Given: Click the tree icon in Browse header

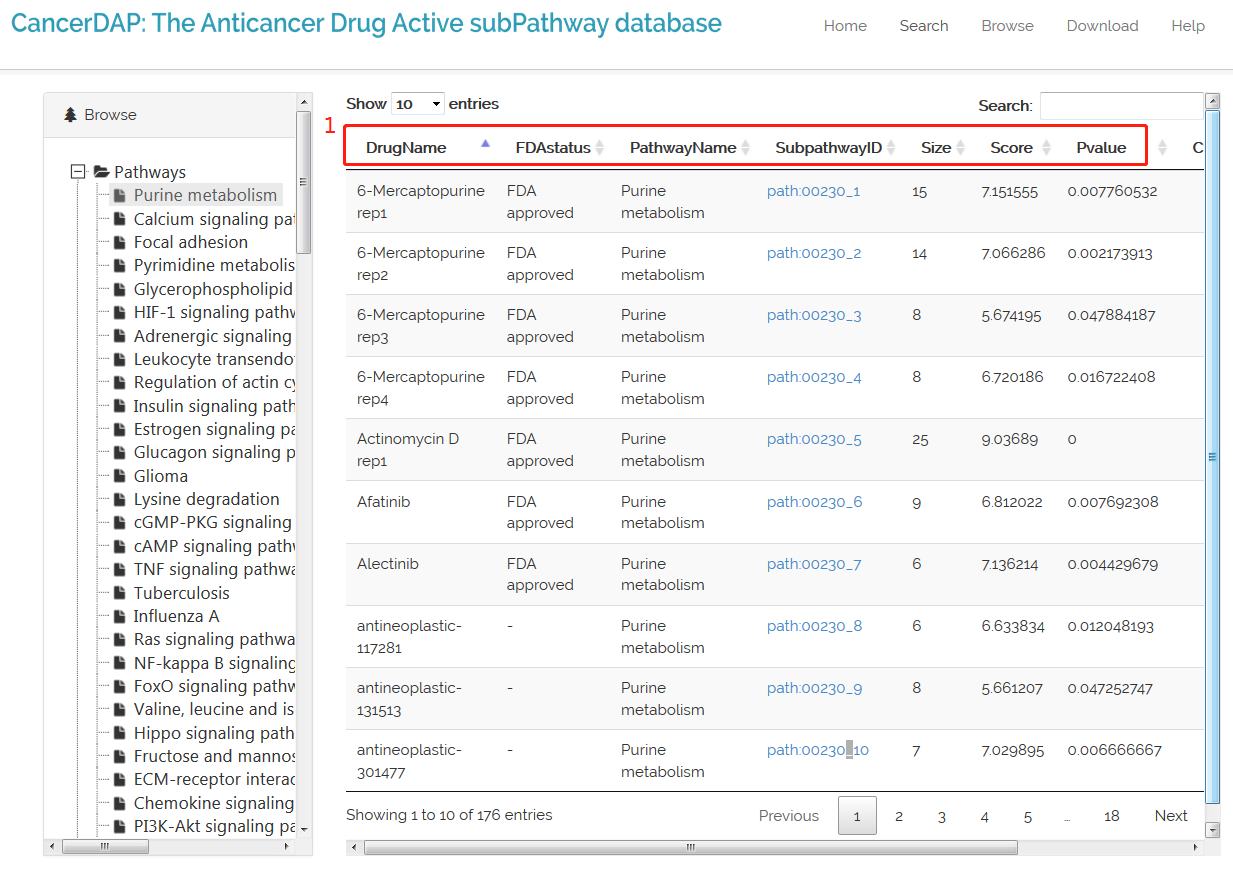Looking at the screenshot, I should tap(70, 115).
